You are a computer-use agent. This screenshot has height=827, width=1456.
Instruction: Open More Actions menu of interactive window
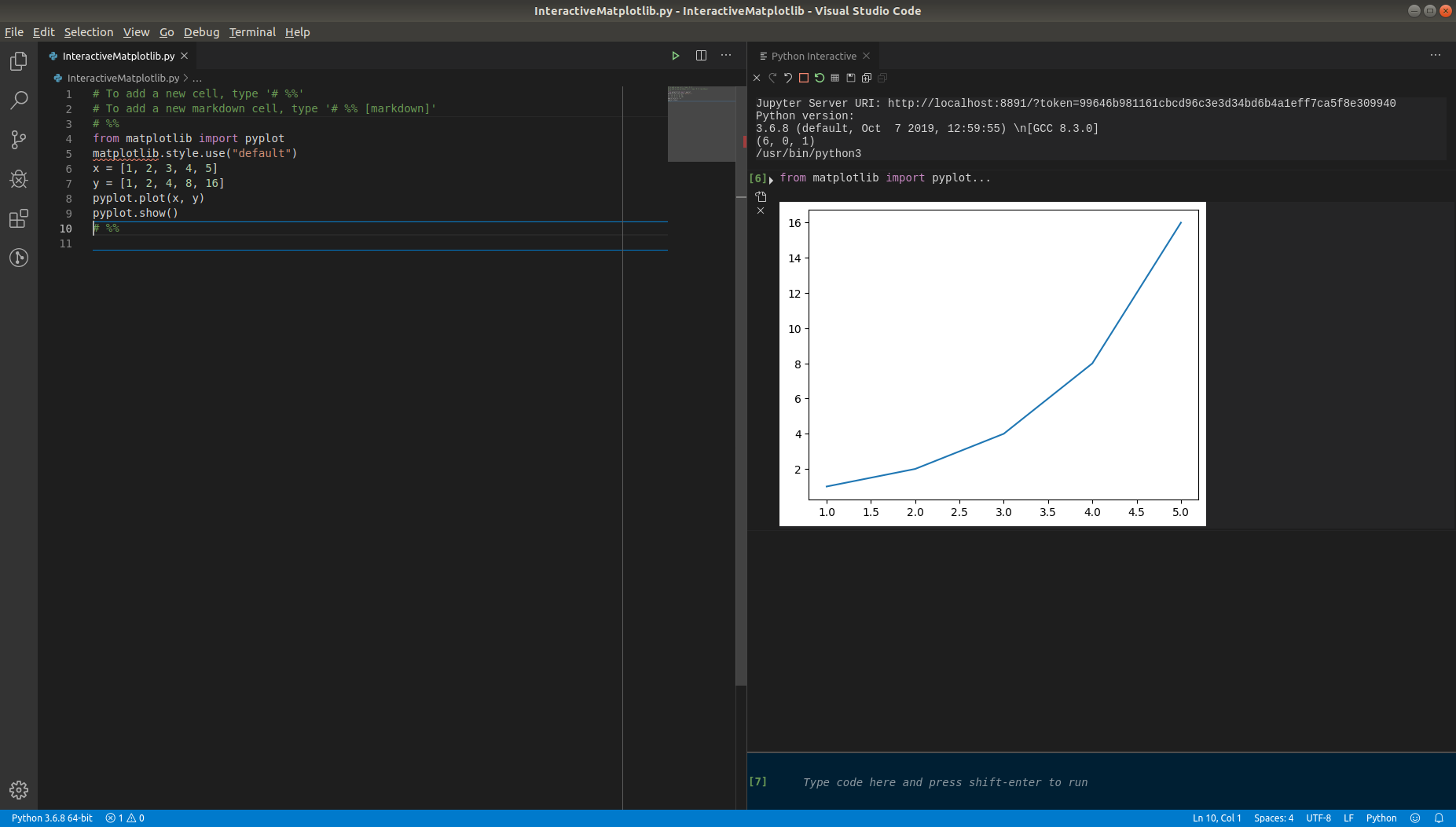click(x=1436, y=55)
